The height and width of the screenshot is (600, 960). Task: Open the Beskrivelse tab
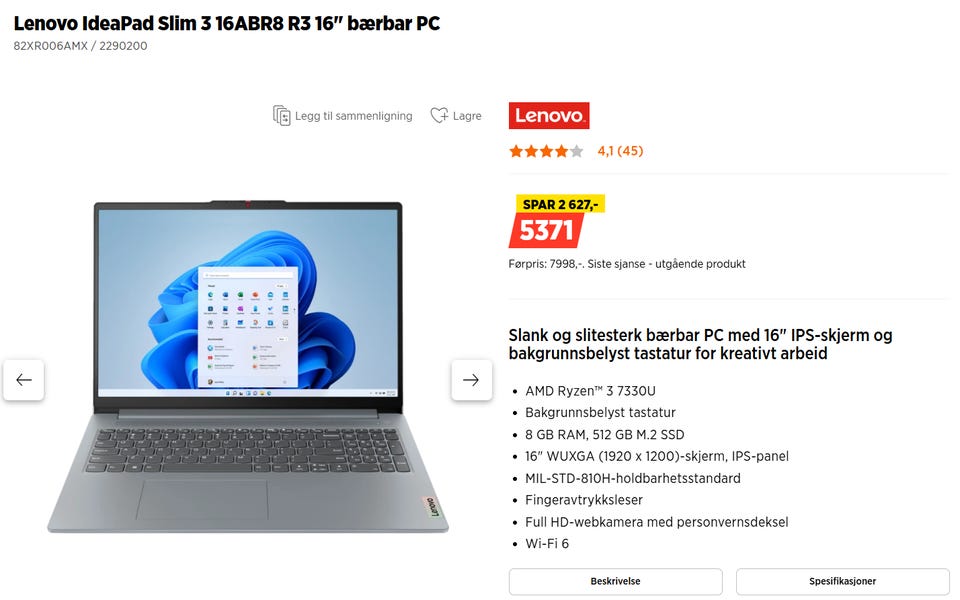615,581
